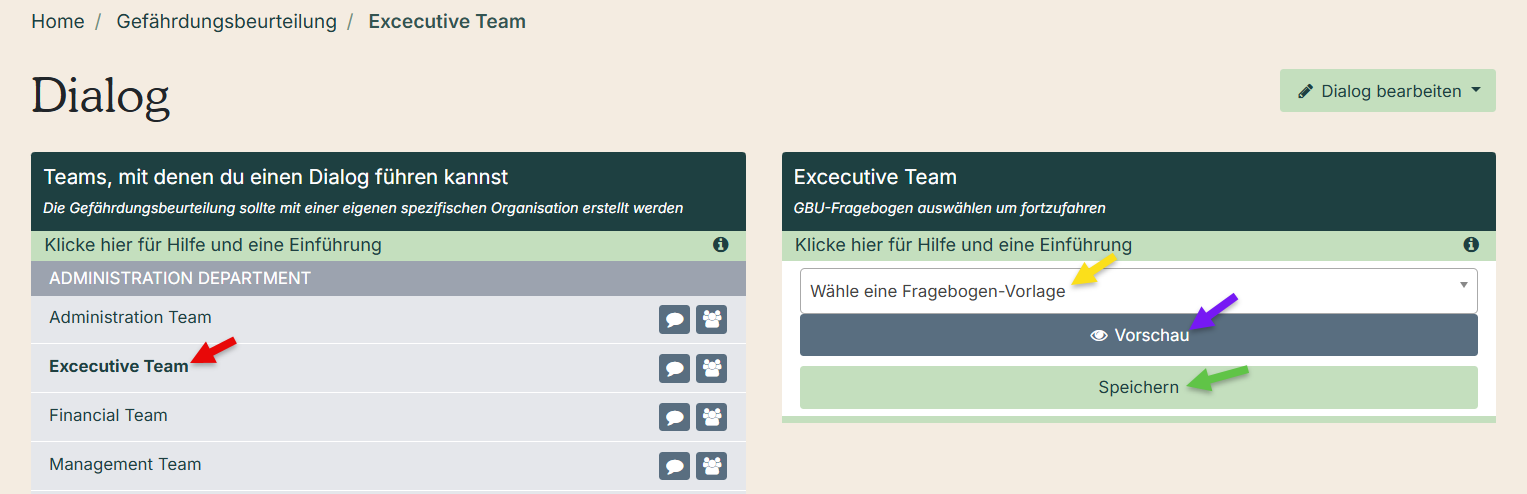Collapse Administration Department section header
Screen dimensions: 1527x494
[388, 278]
